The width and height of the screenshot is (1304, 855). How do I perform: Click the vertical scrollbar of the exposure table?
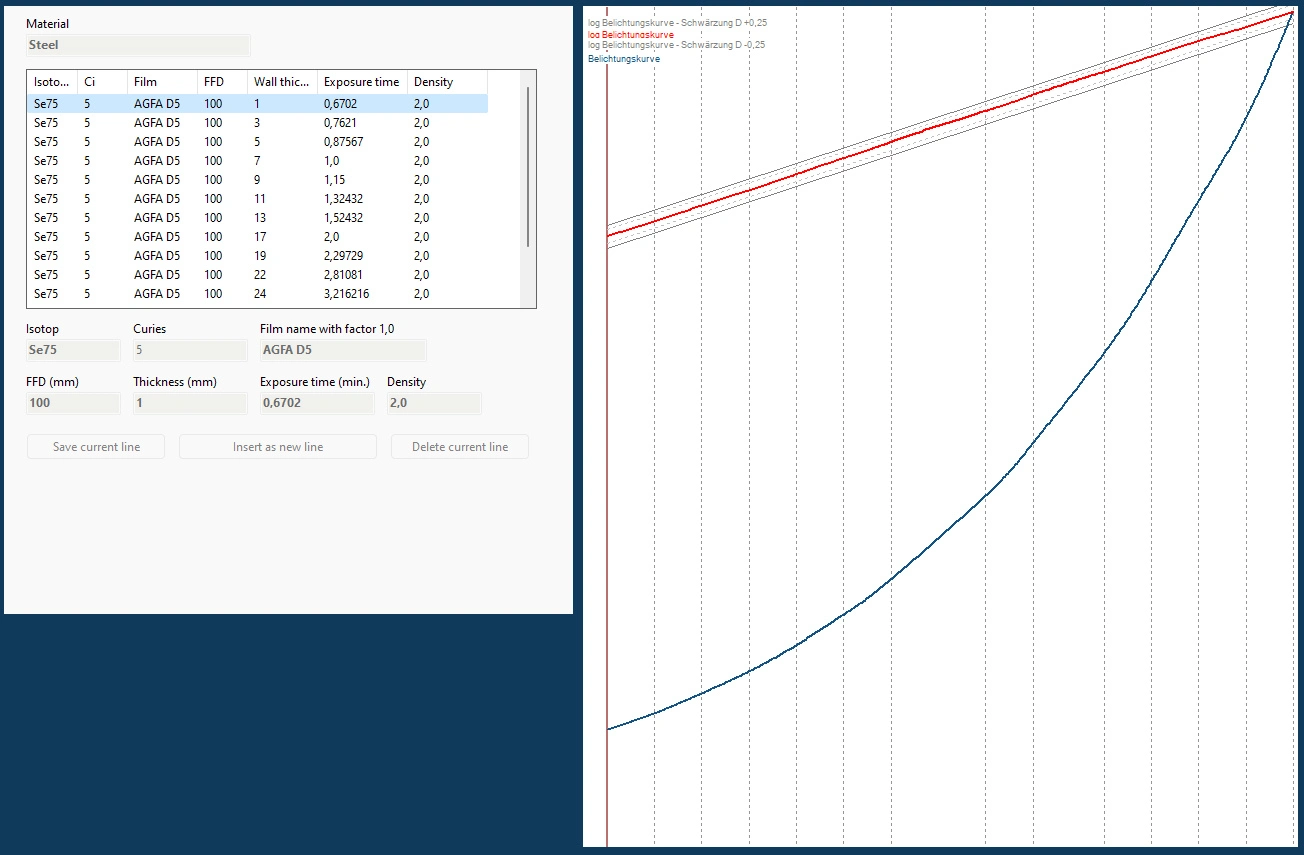[527, 167]
